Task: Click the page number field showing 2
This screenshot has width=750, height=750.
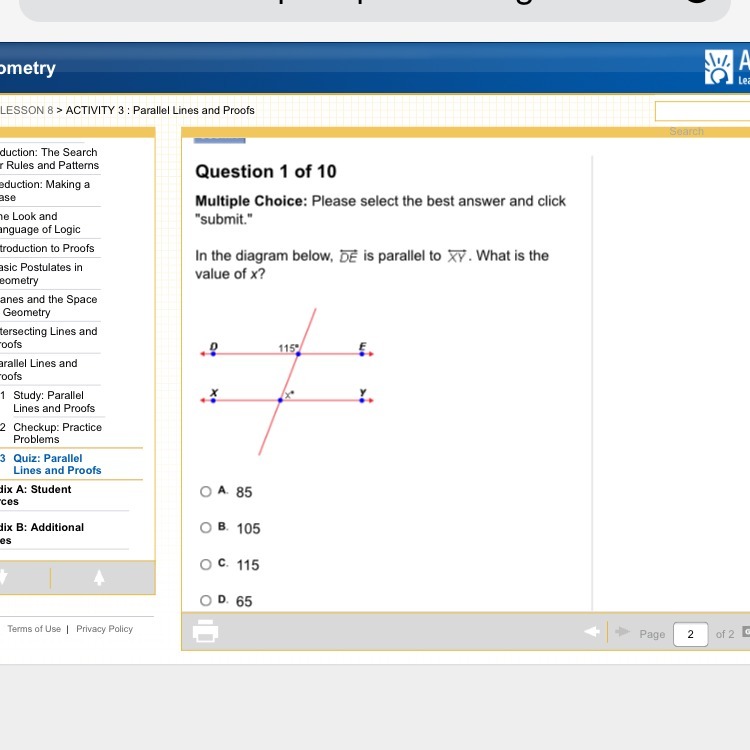Action: tap(690, 634)
